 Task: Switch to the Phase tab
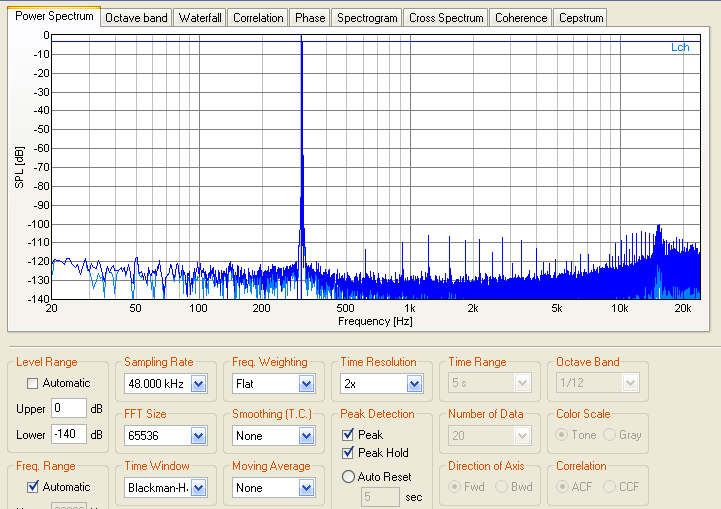[310, 18]
